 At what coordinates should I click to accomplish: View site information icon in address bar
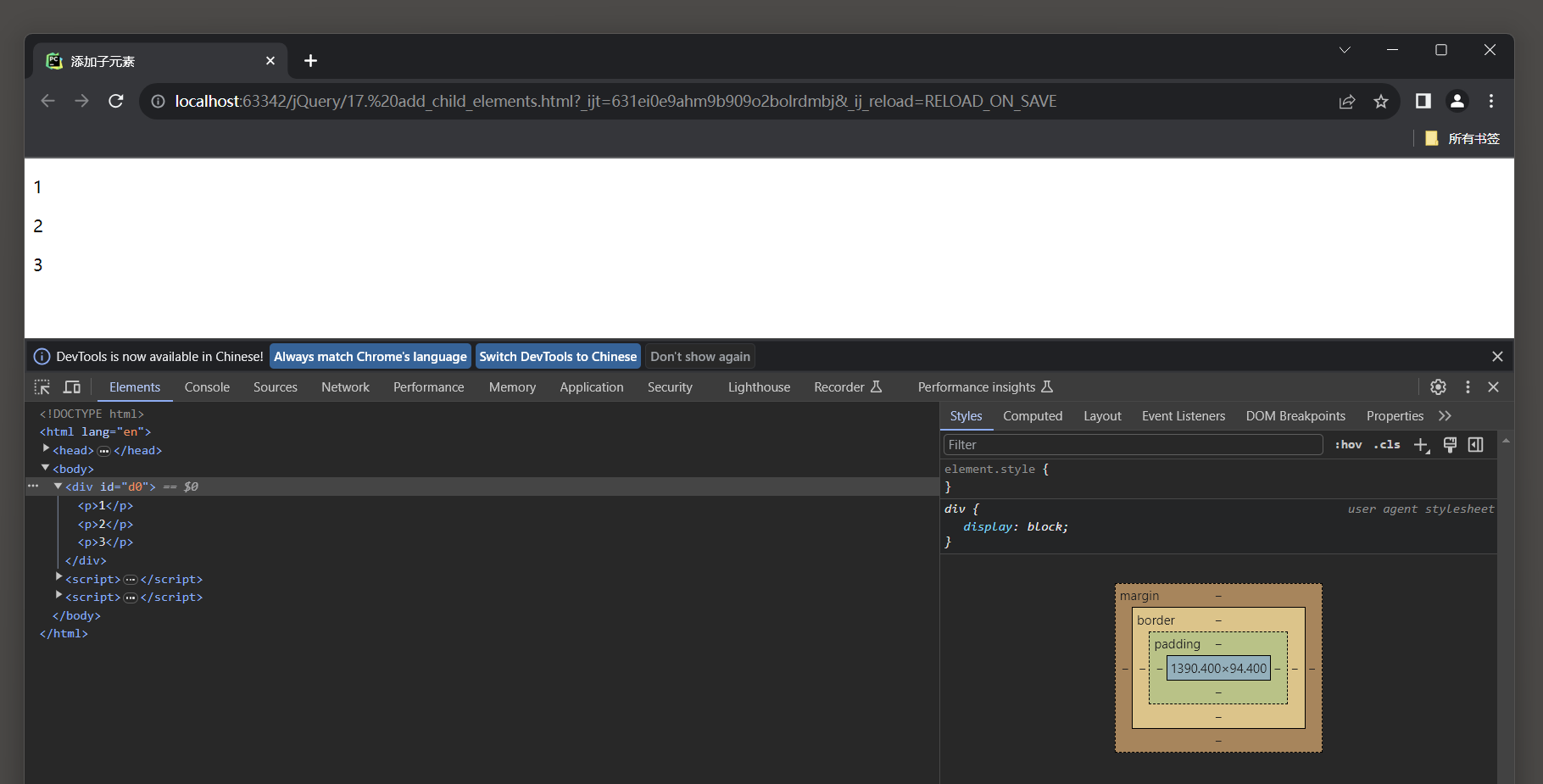(158, 102)
